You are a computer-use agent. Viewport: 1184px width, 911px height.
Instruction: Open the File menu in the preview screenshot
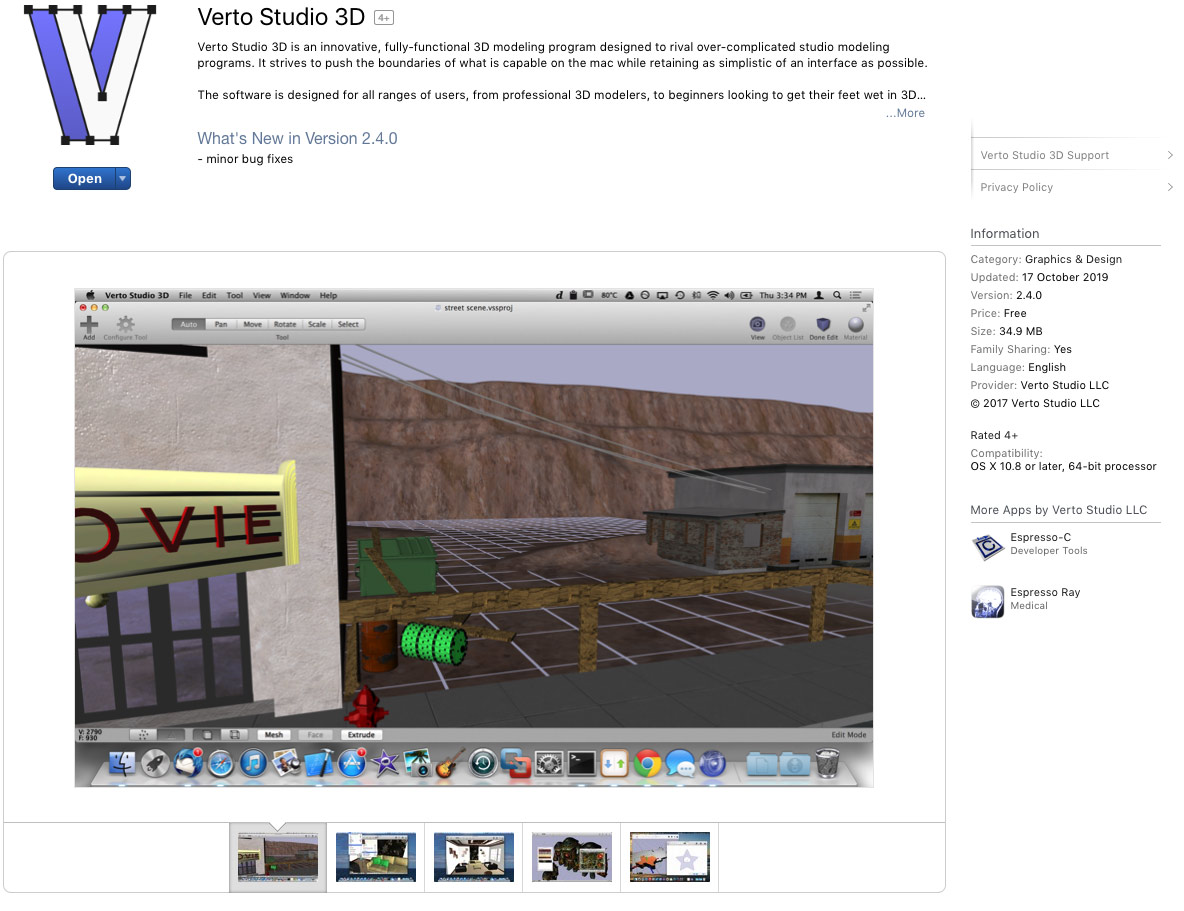tap(185, 295)
